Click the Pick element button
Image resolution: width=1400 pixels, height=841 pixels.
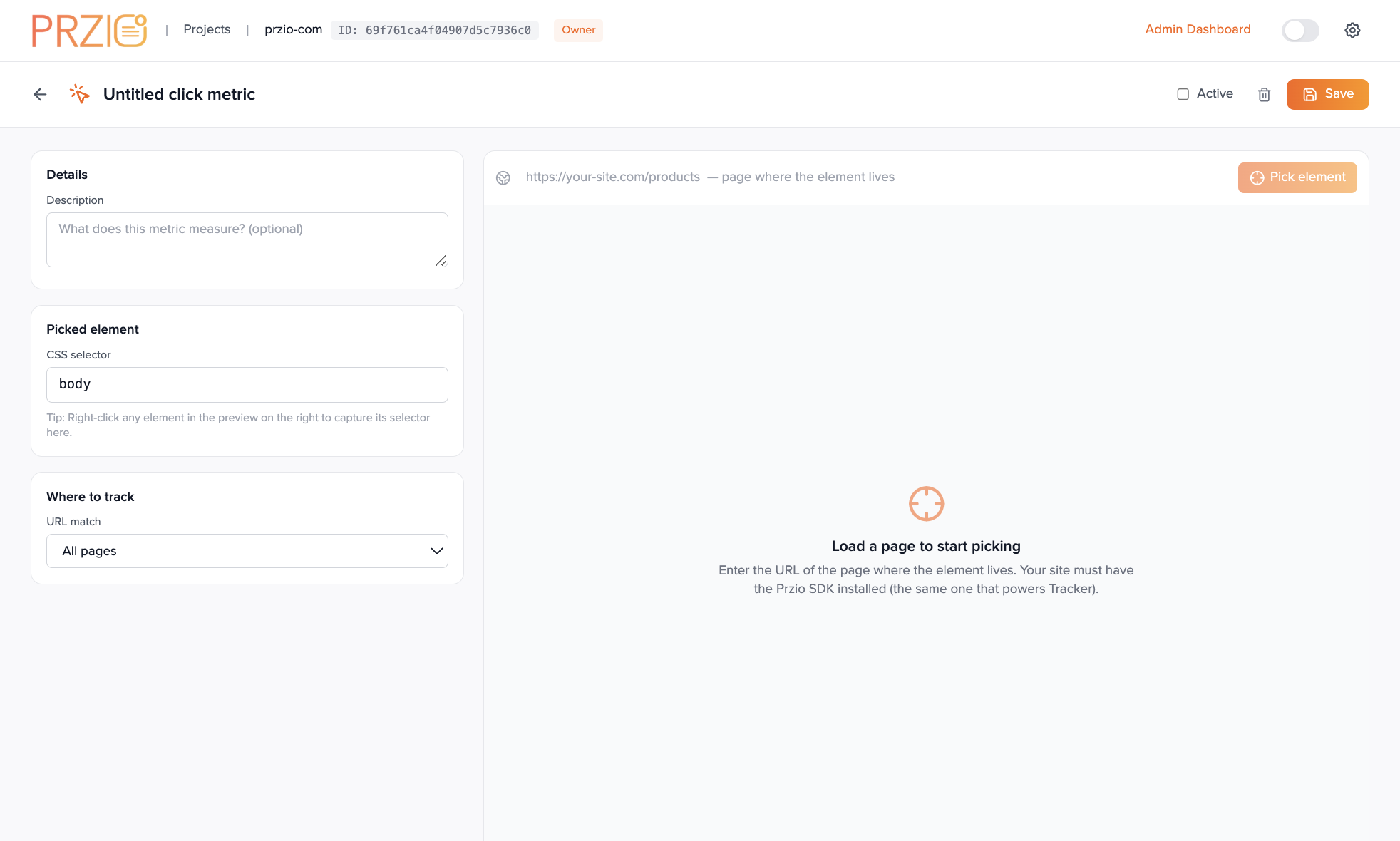tap(1297, 177)
